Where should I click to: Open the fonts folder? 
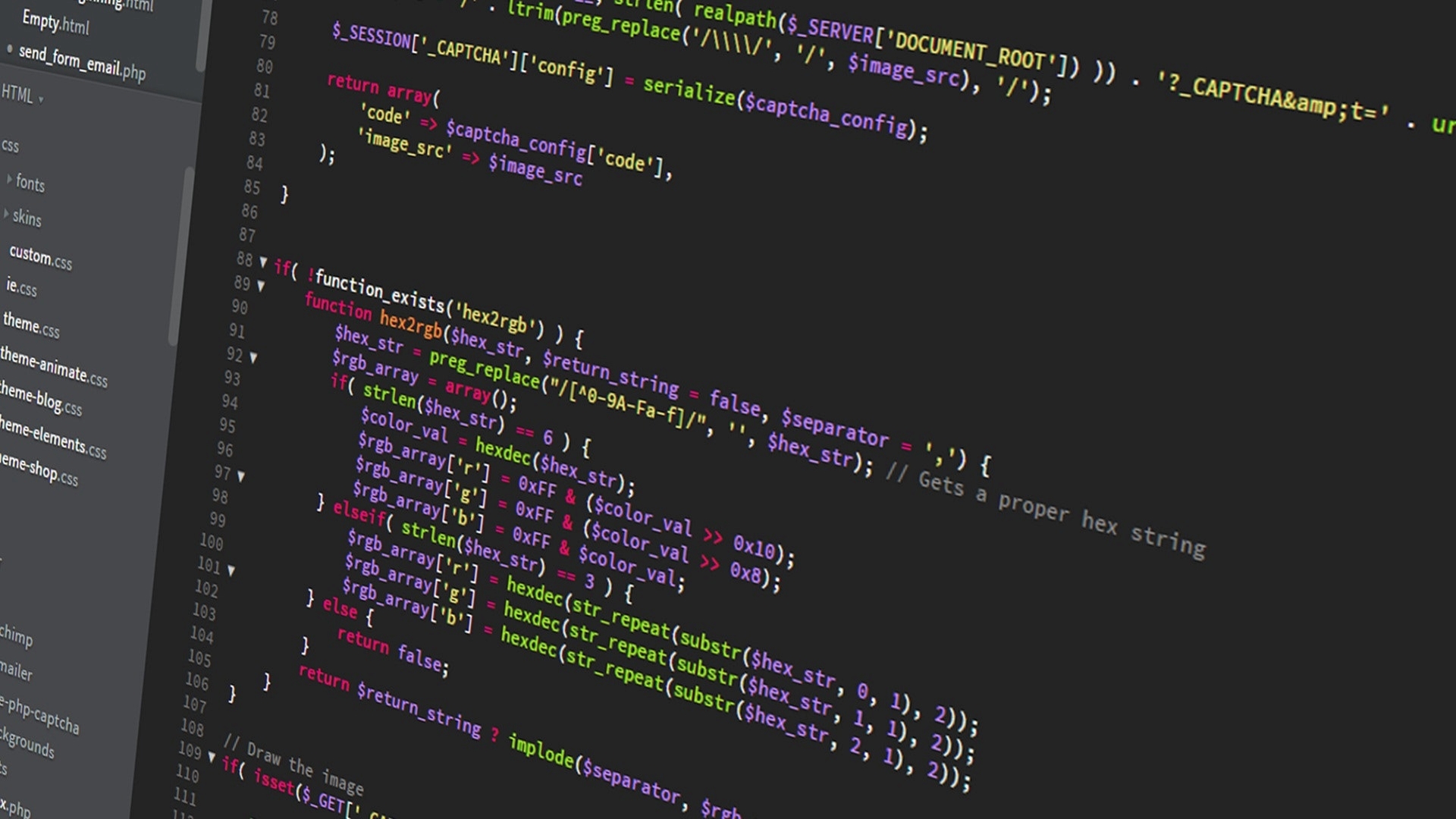click(x=27, y=181)
